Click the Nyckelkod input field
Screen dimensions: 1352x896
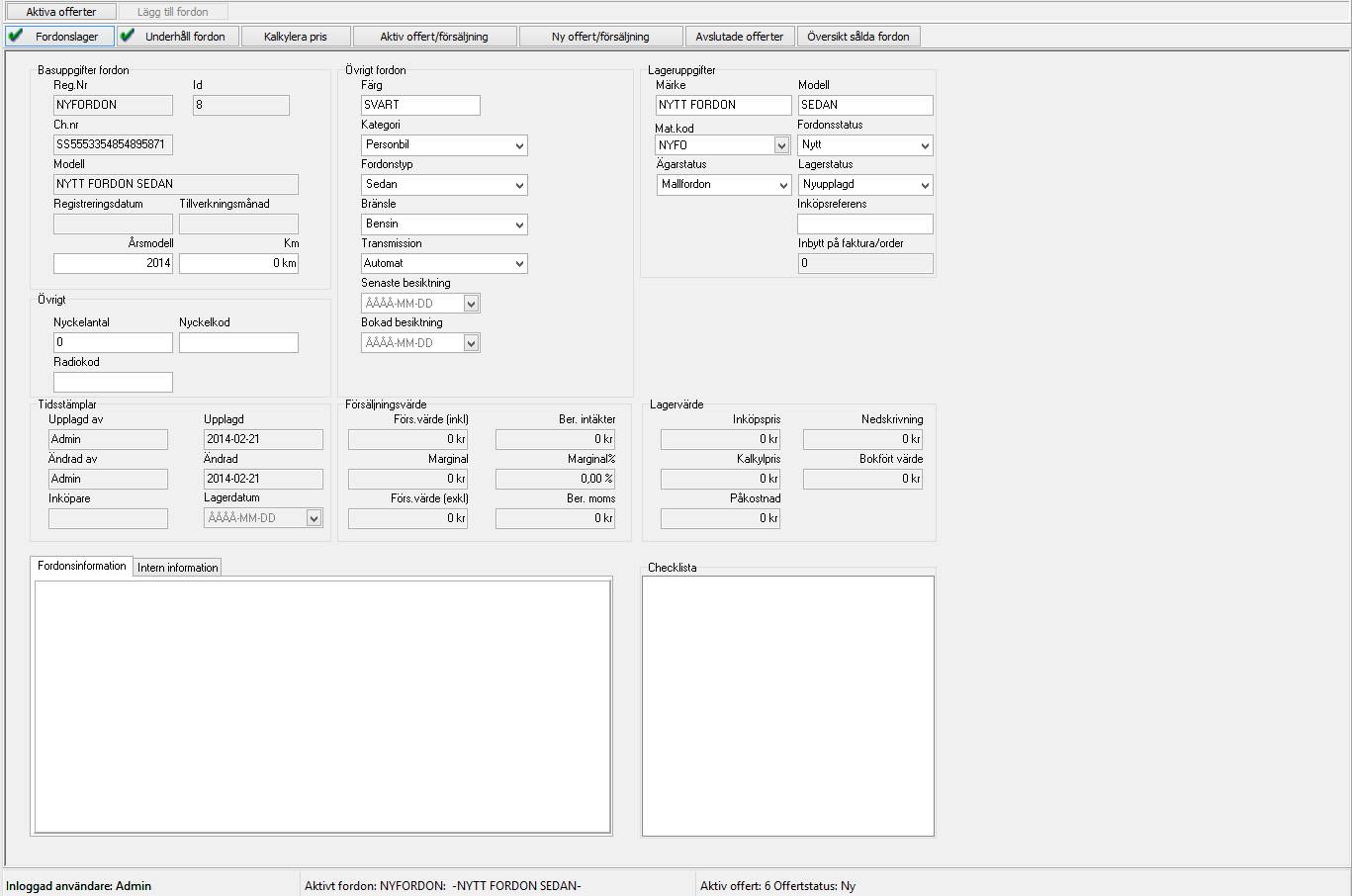pos(238,342)
